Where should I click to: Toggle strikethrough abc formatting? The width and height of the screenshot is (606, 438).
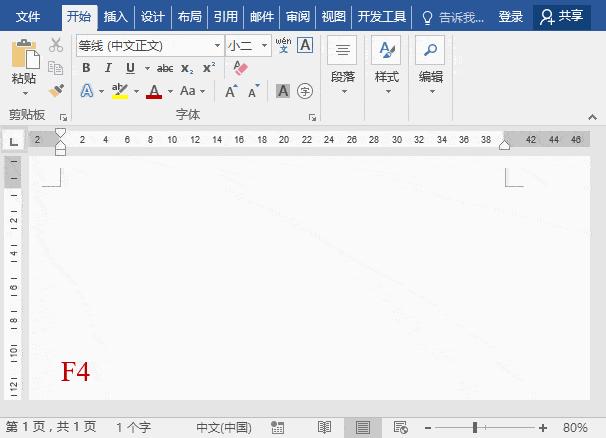165,68
